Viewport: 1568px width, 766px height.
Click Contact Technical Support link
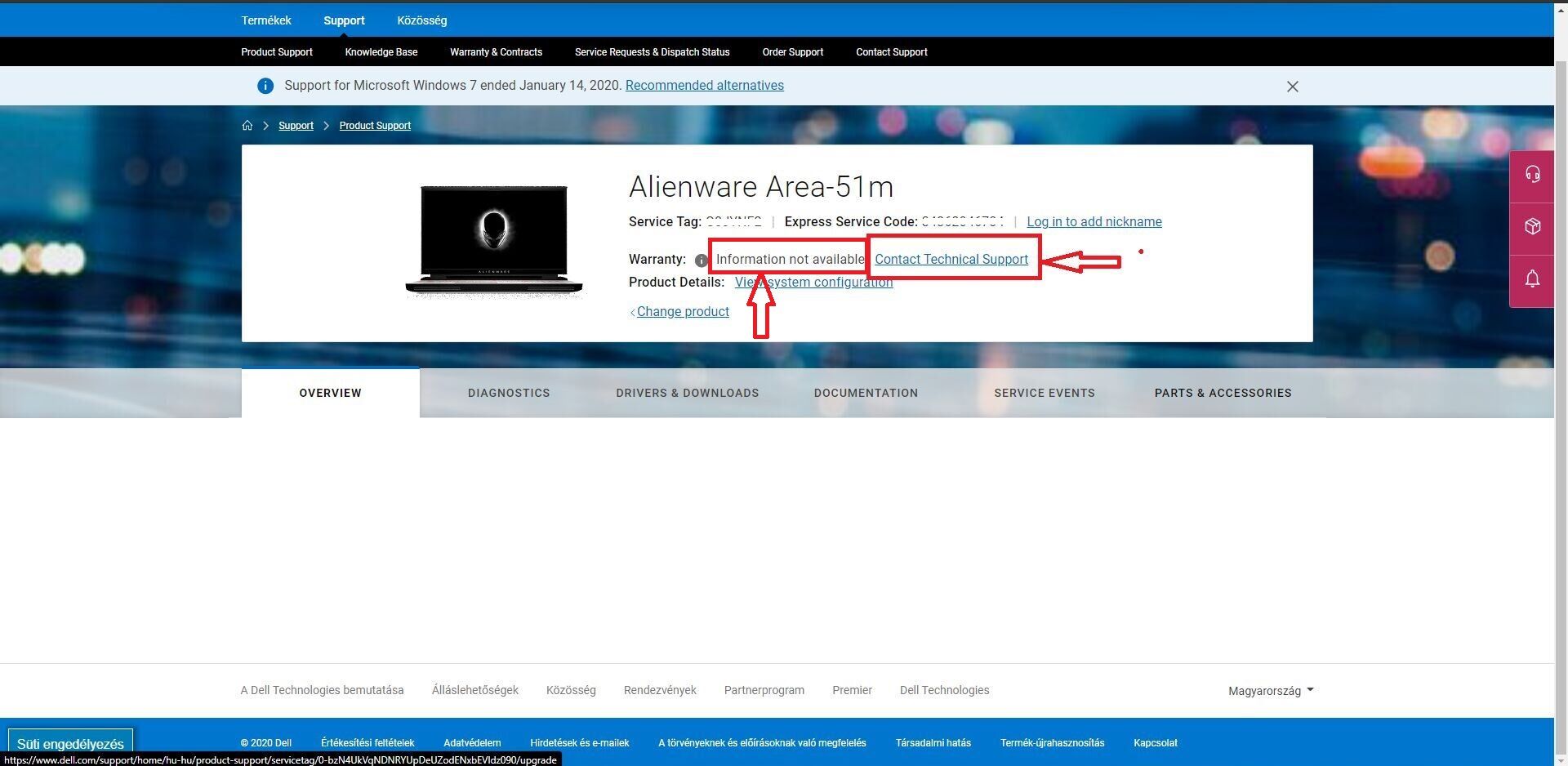pyautogui.click(x=951, y=260)
